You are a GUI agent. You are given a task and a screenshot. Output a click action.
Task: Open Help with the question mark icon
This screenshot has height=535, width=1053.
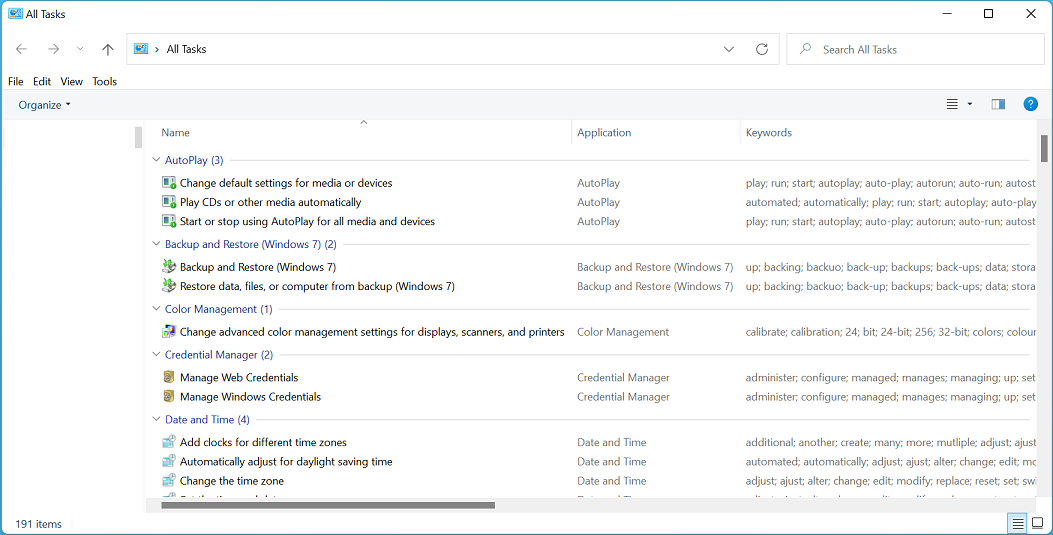coord(1030,104)
